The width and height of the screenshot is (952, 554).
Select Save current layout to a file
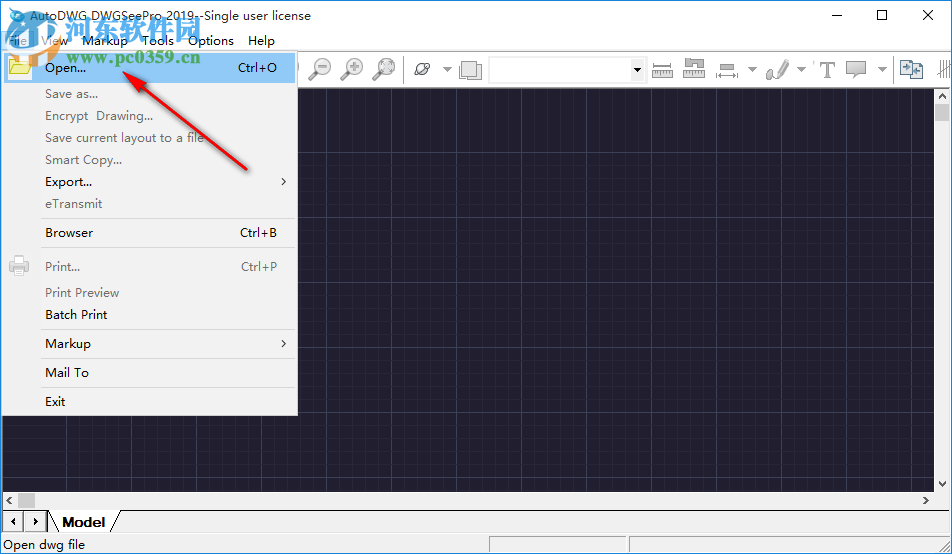coord(149,138)
